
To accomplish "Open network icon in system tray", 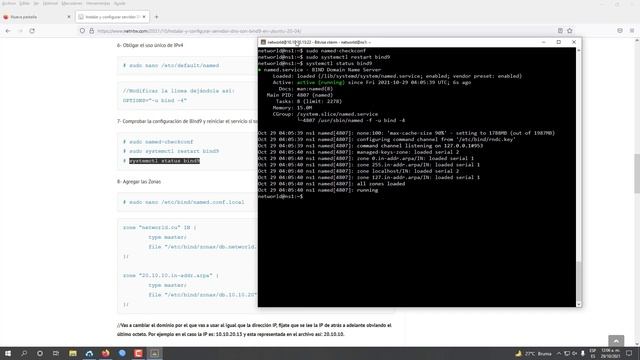I will pyautogui.click(x=567, y=353).
